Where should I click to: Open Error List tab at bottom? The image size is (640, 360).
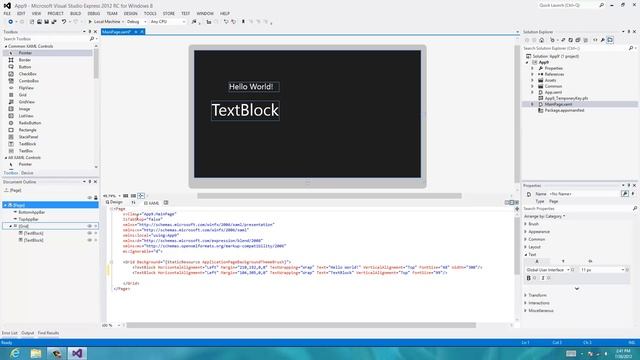click(9, 333)
